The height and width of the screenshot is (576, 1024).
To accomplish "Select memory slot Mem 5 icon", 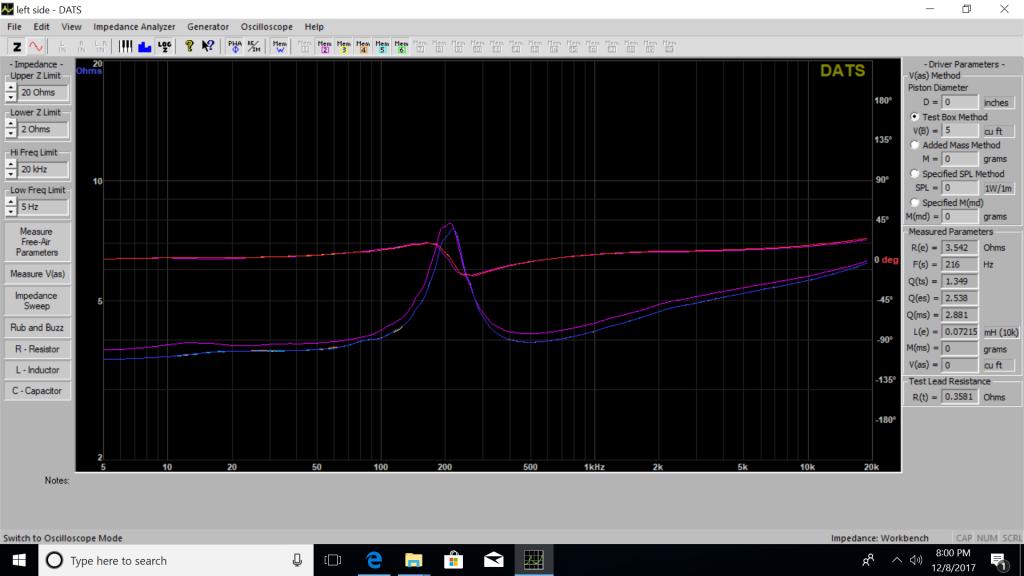I will 382,46.
